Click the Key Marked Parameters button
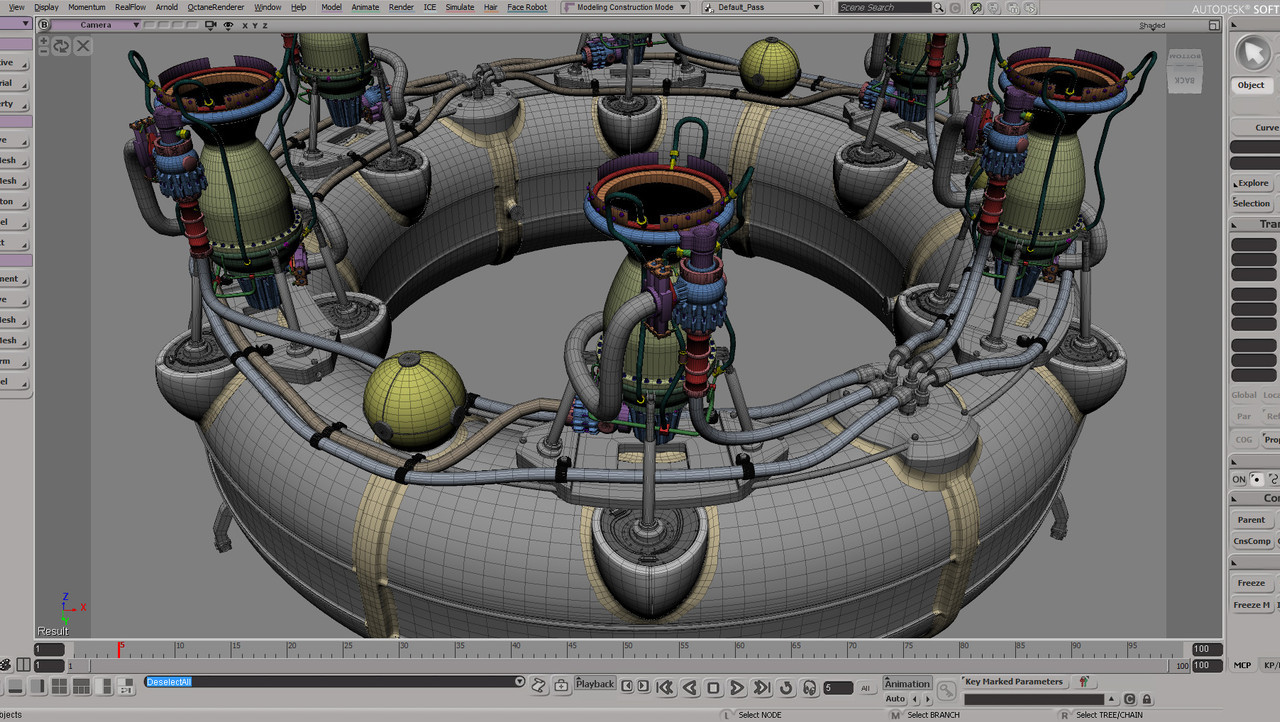 (1013, 682)
